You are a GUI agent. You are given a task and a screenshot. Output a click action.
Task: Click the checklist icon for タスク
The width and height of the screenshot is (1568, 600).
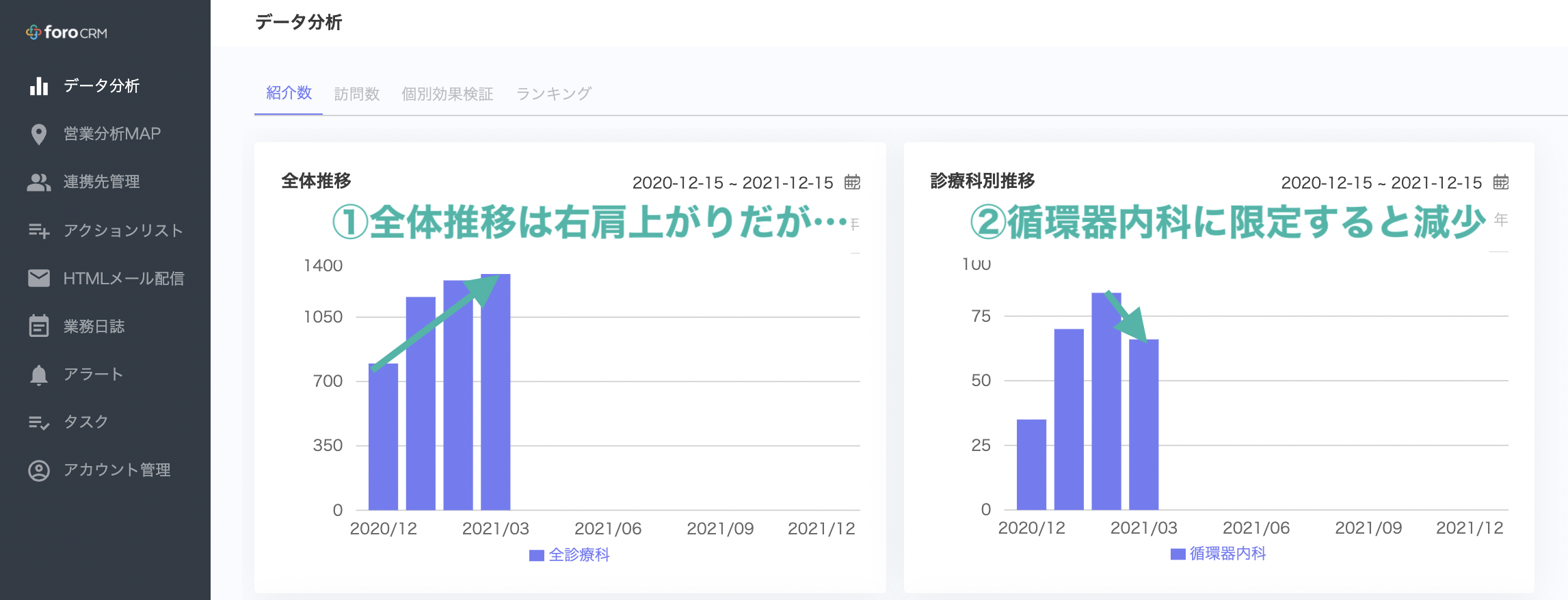point(39,423)
